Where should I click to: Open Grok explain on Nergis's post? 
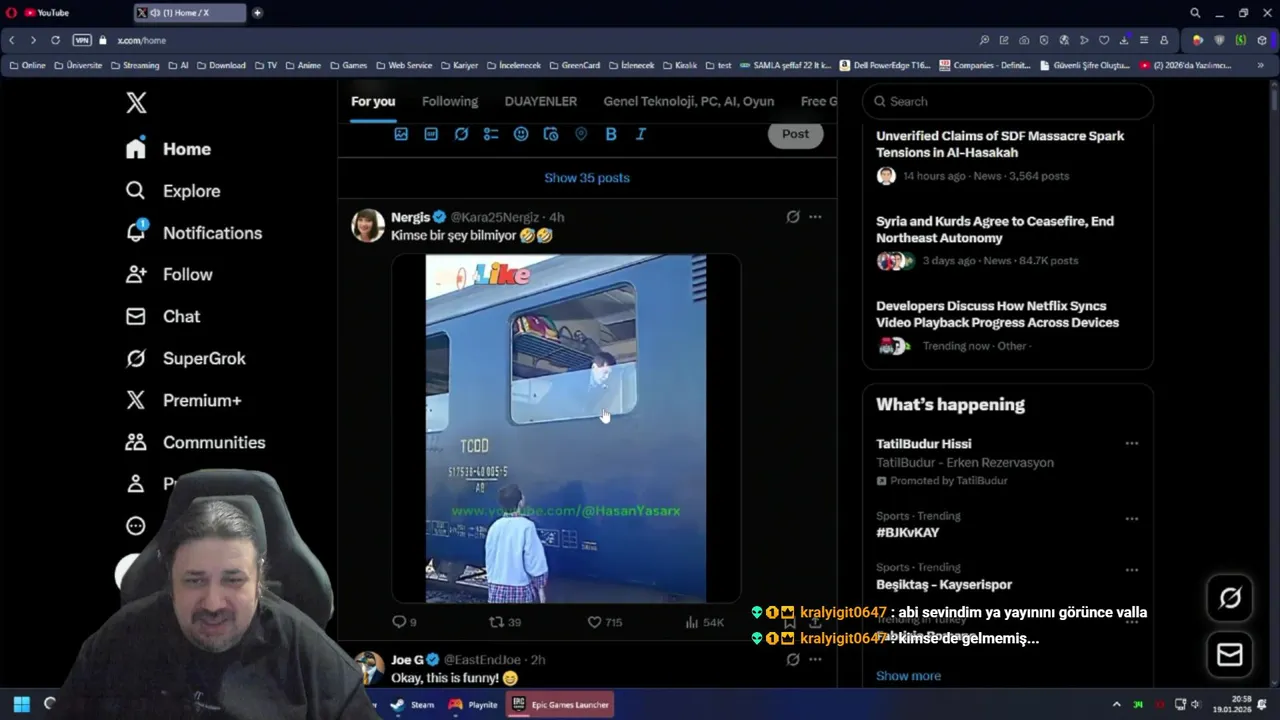[x=793, y=217]
